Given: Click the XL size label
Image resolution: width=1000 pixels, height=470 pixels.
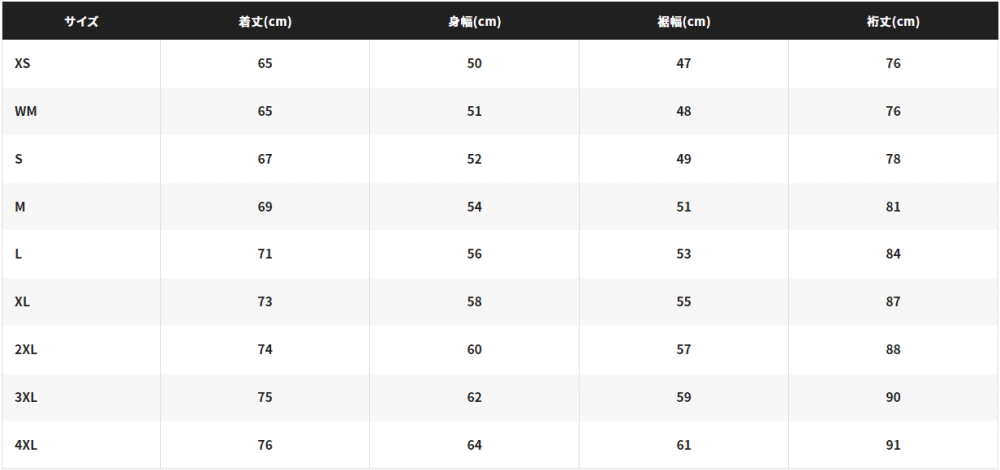Looking at the screenshot, I should (22, 302).
